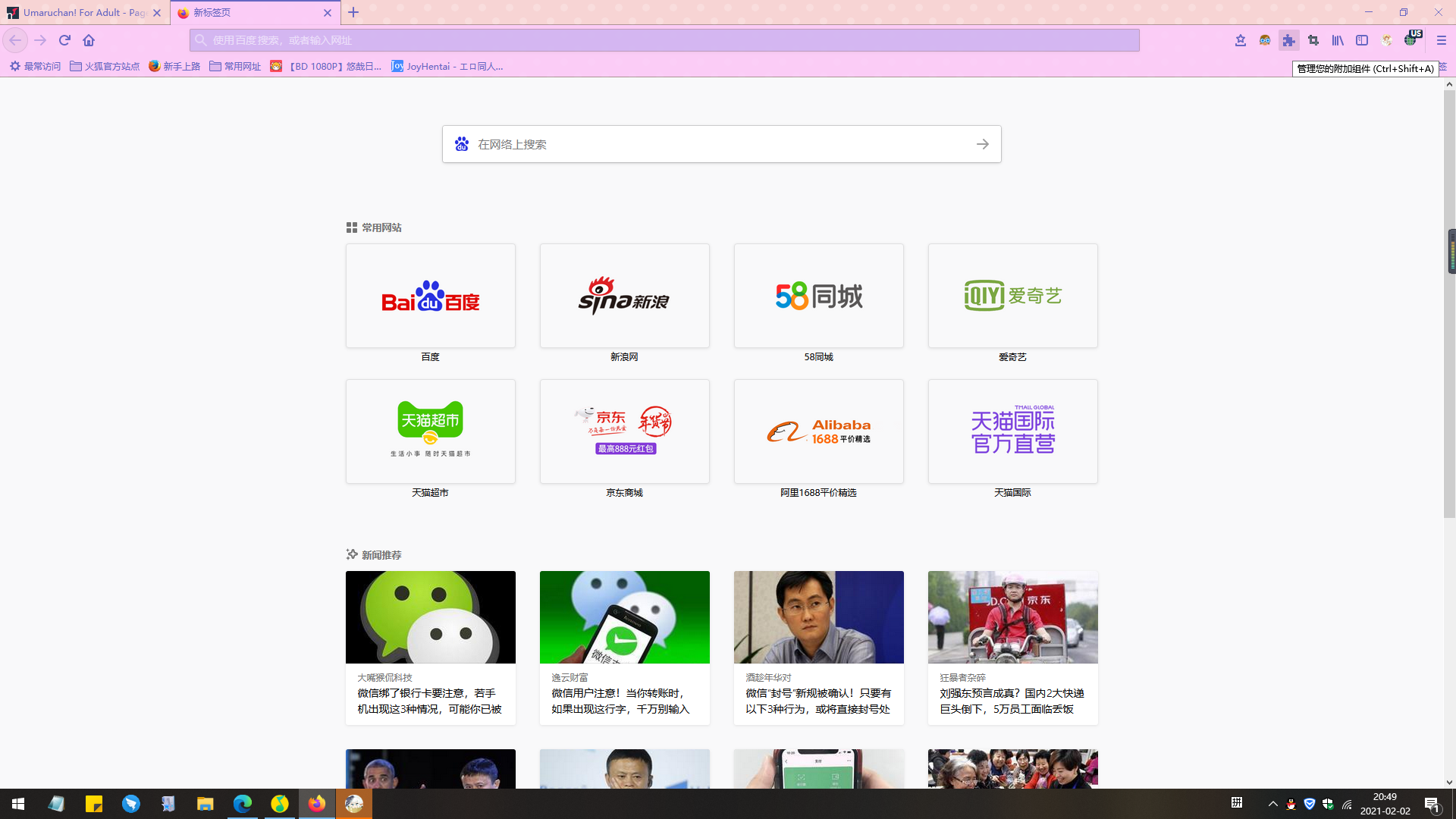
Task: Click the anime avatar extension icon
Action: 1386,40
